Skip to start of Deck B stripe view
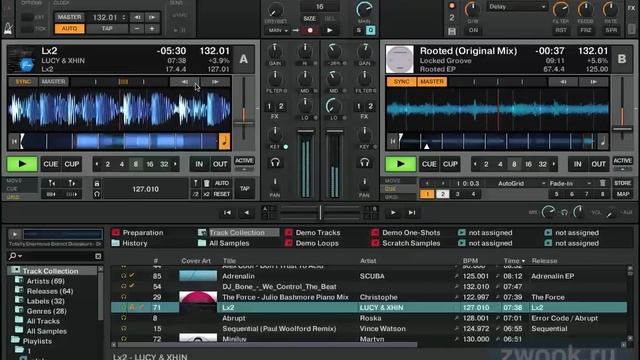 392,142
